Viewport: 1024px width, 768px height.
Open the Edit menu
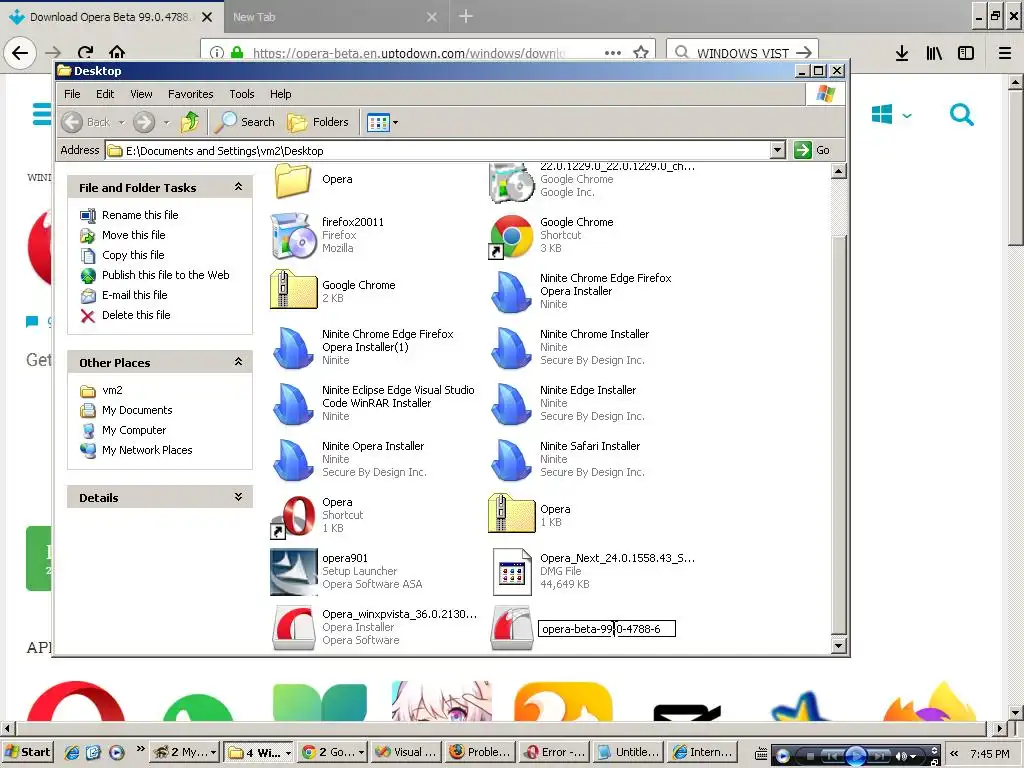[105, 94]
